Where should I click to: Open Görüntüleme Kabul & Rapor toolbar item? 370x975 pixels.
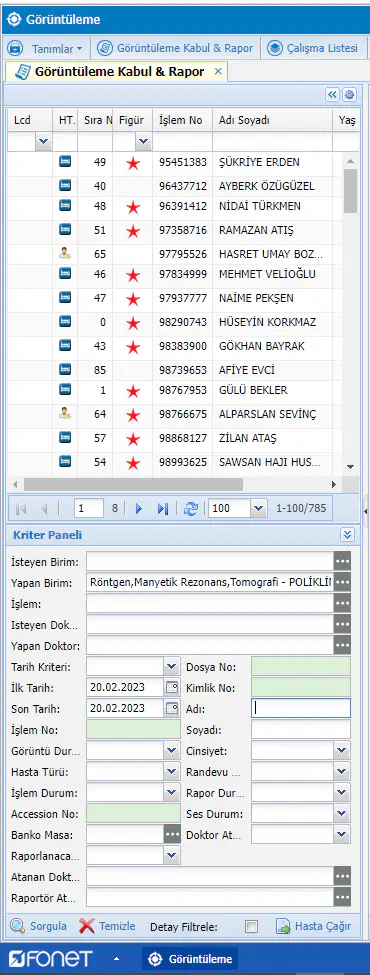(x=176, y=49)
